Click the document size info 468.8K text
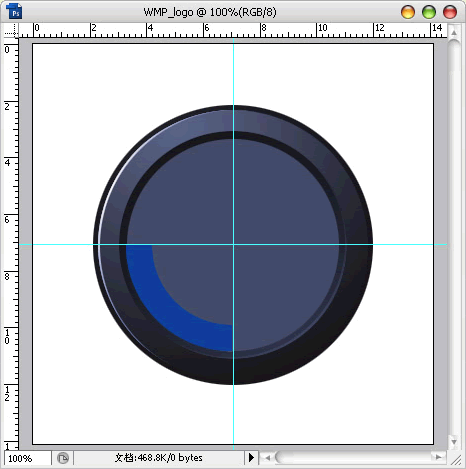Viewport: 466px width, 469px height. pyautogui.click(x=159, y=458)
